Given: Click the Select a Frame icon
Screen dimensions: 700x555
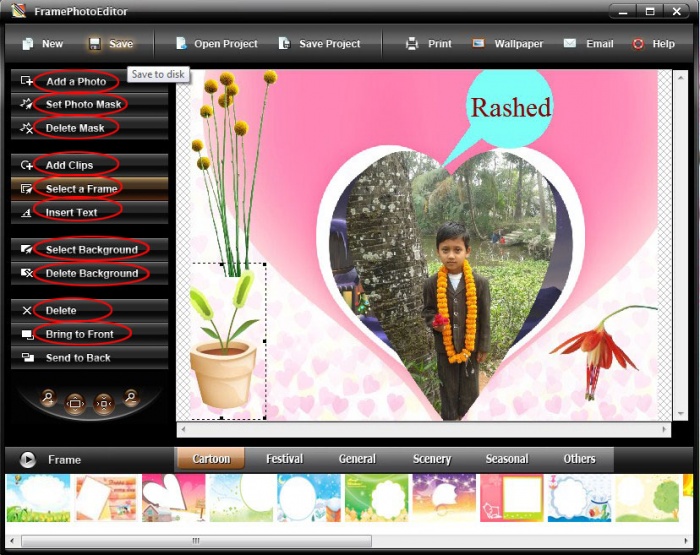Looking at the screenshot, I should tap(27, 189).
